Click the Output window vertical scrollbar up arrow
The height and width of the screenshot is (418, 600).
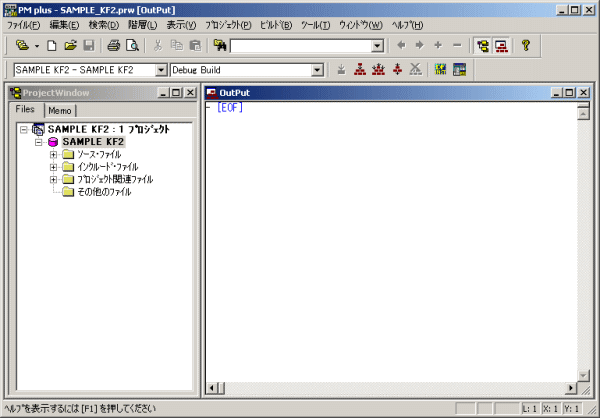coord(583,110)
